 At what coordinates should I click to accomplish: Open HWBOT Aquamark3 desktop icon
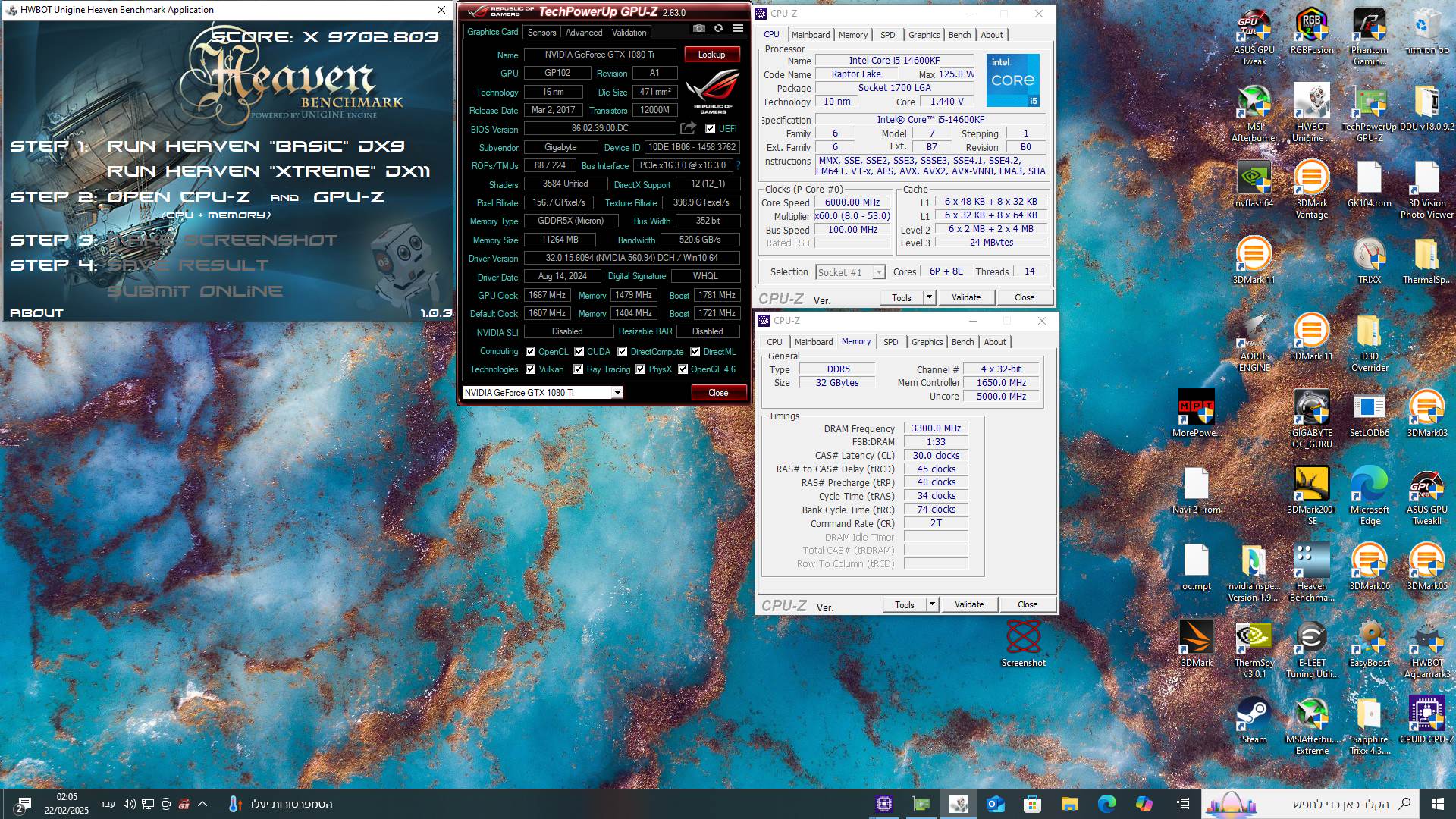1426,649
